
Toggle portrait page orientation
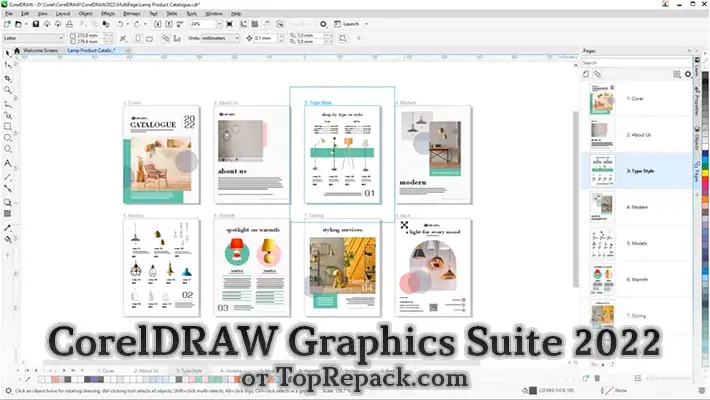point(138,39)
